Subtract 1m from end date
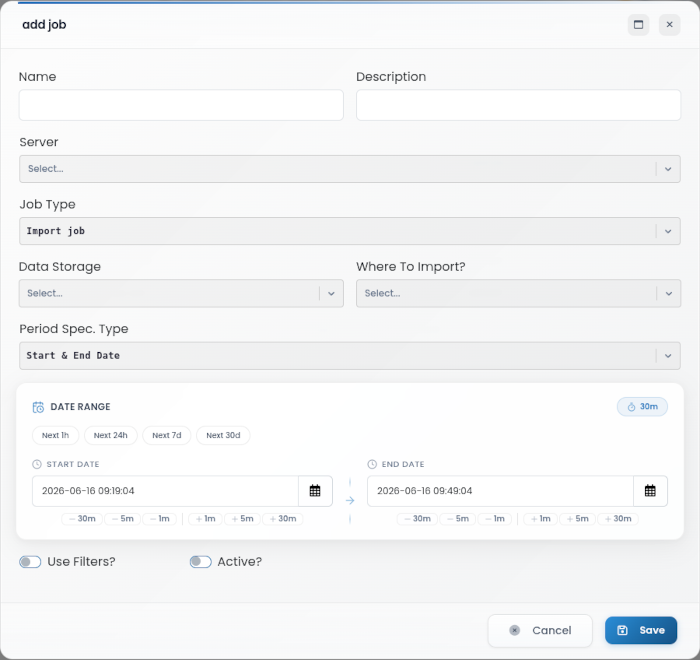The image size is (700, 660). point(495,519)
